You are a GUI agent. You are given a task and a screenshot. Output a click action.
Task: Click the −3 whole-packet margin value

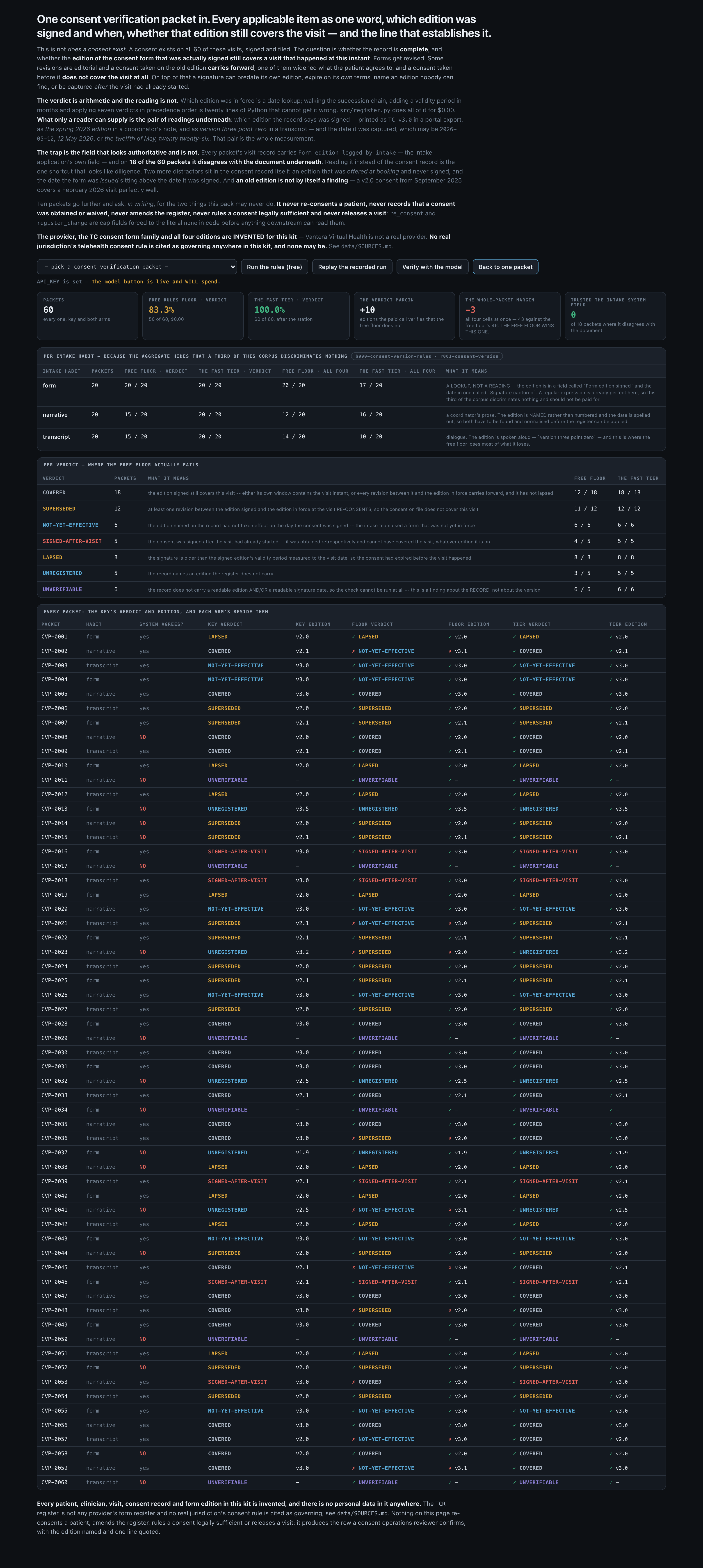click(470, 310)
